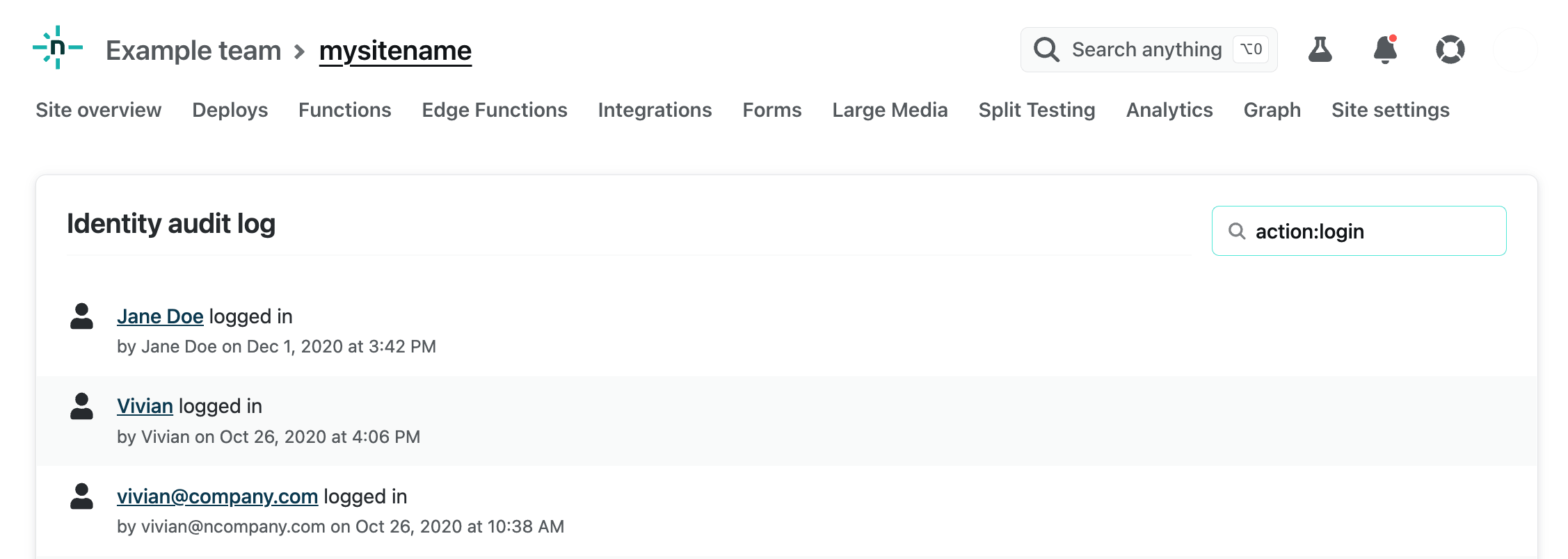Viewport: 1568px width, 559px height.
Task: Open the Analytics tab
Action: [x=1169, y=110]
